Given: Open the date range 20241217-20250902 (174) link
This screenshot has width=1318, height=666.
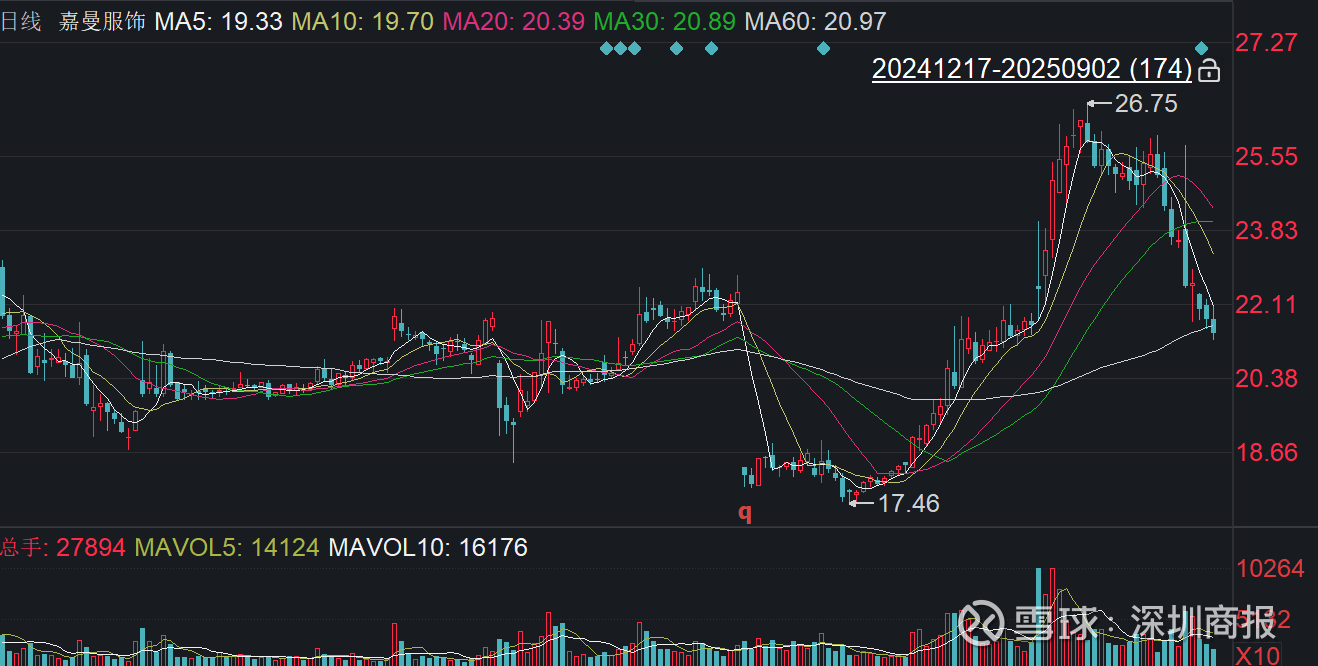Looking at the screenshot, I should (1032, 69).
